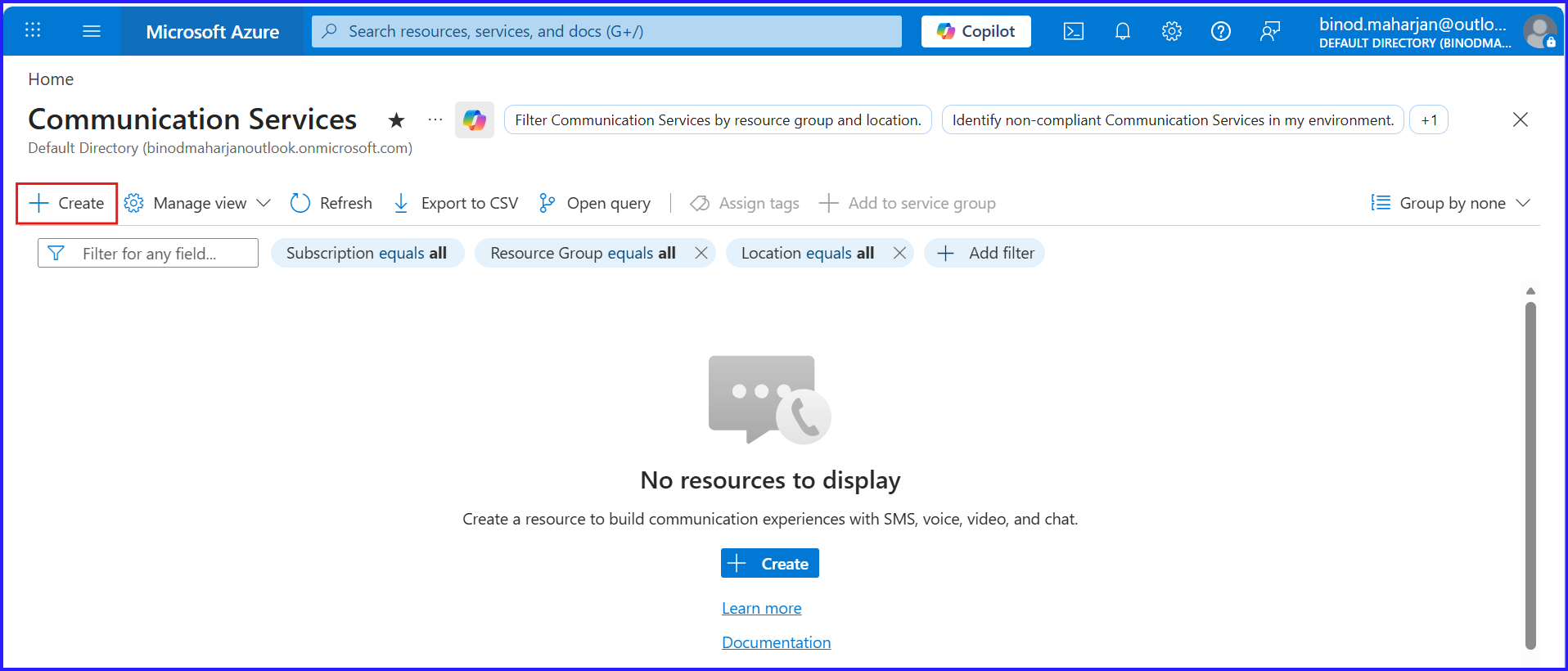Open the Location equals all filter
1568x671 pixels.
808,254
